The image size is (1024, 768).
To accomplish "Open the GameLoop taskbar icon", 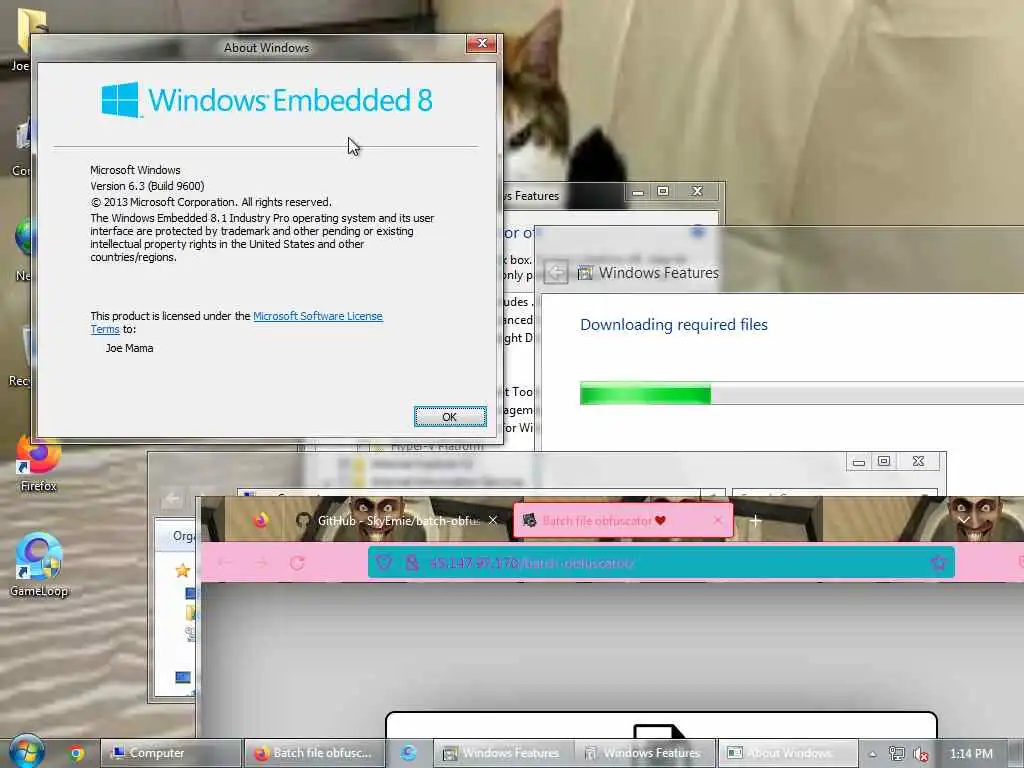I will tap(409, 753).
